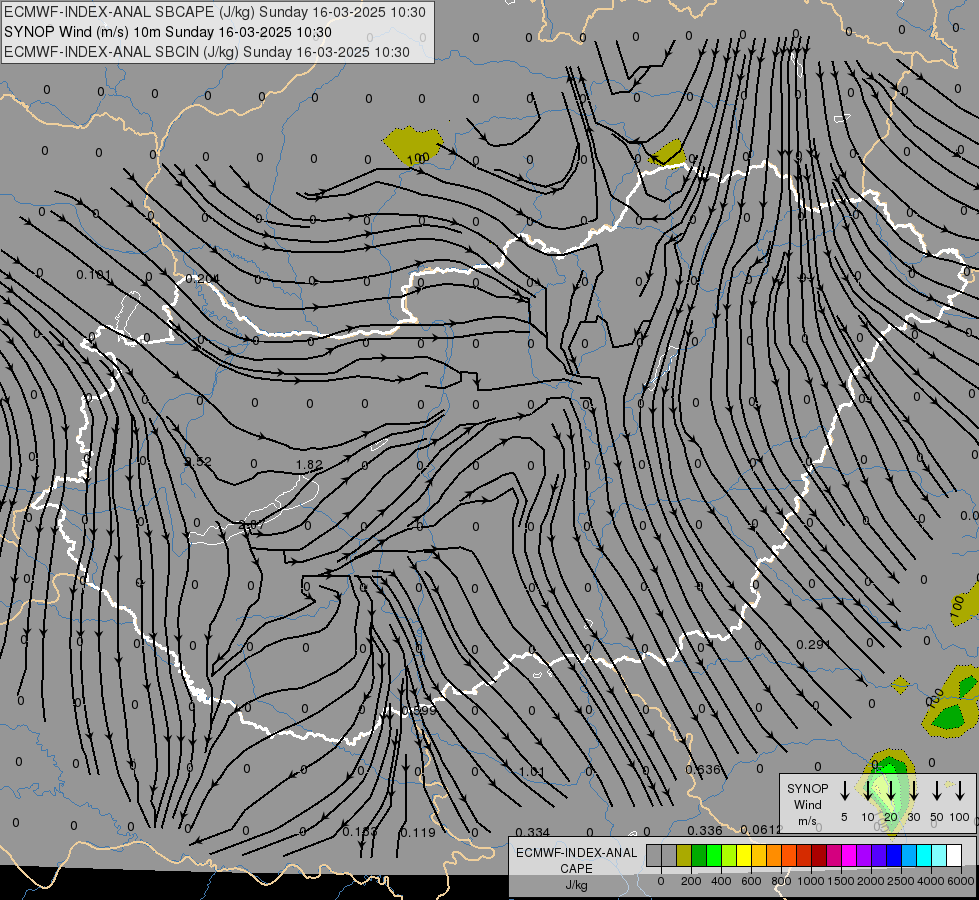Select the olive swatch in CAPE color scale
This screenshot has height=900, width=979.
point(684,856)
